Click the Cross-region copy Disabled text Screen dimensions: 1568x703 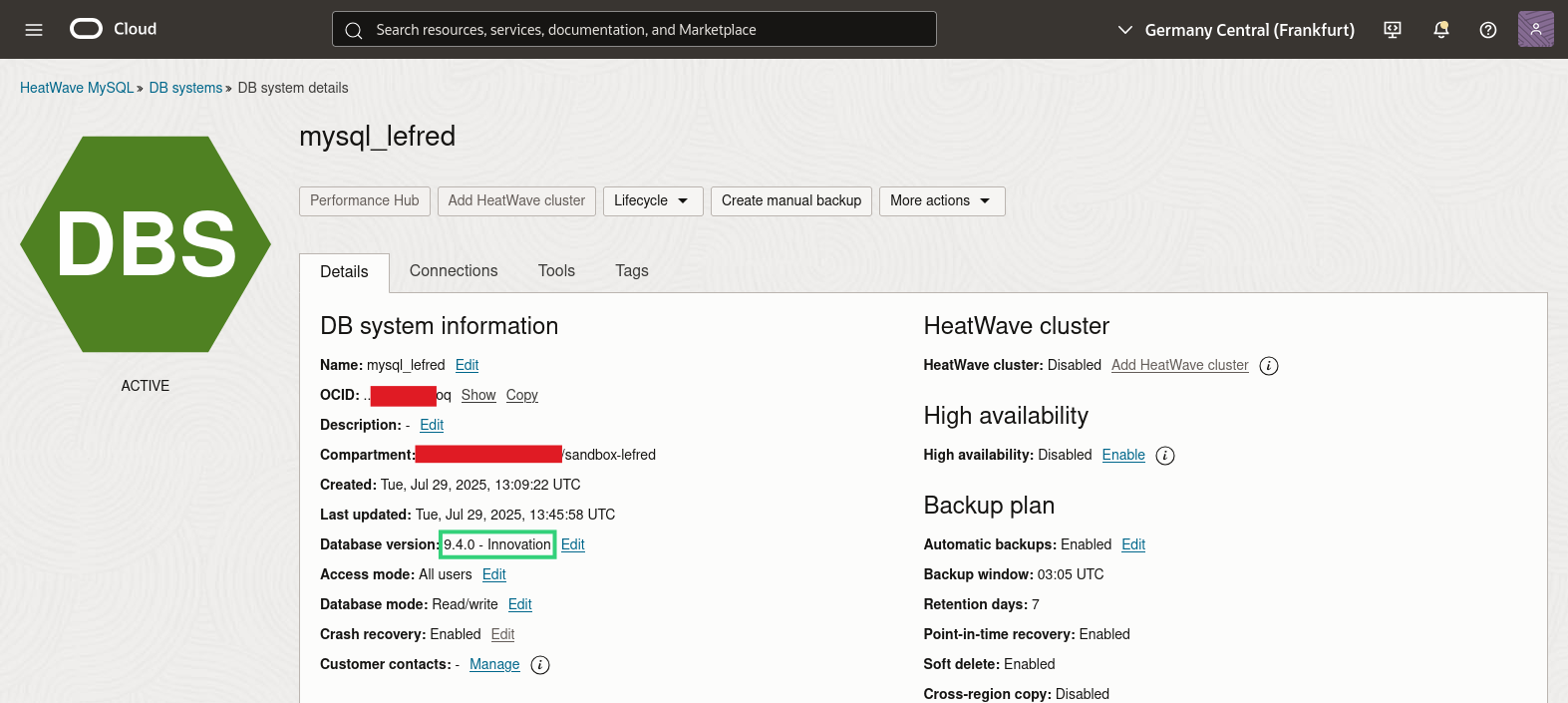(1017, 694)
